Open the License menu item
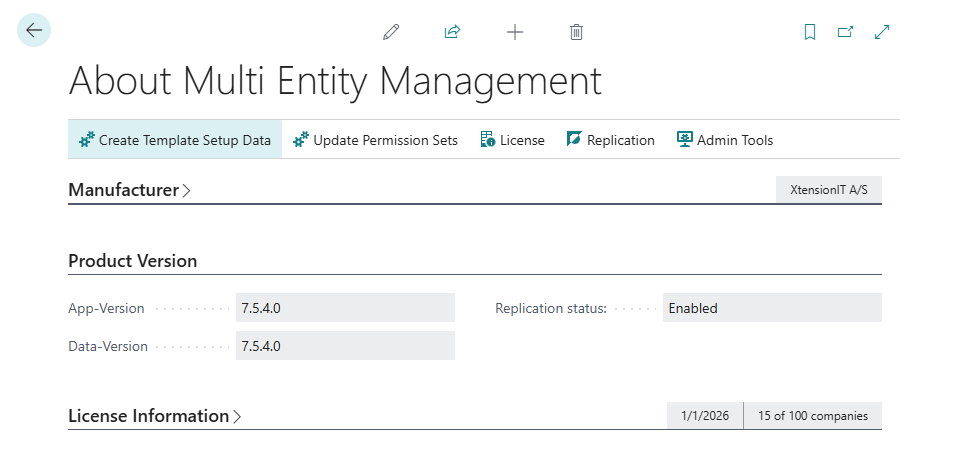Viewport: 968px width, 450px height. pos(512,140)
